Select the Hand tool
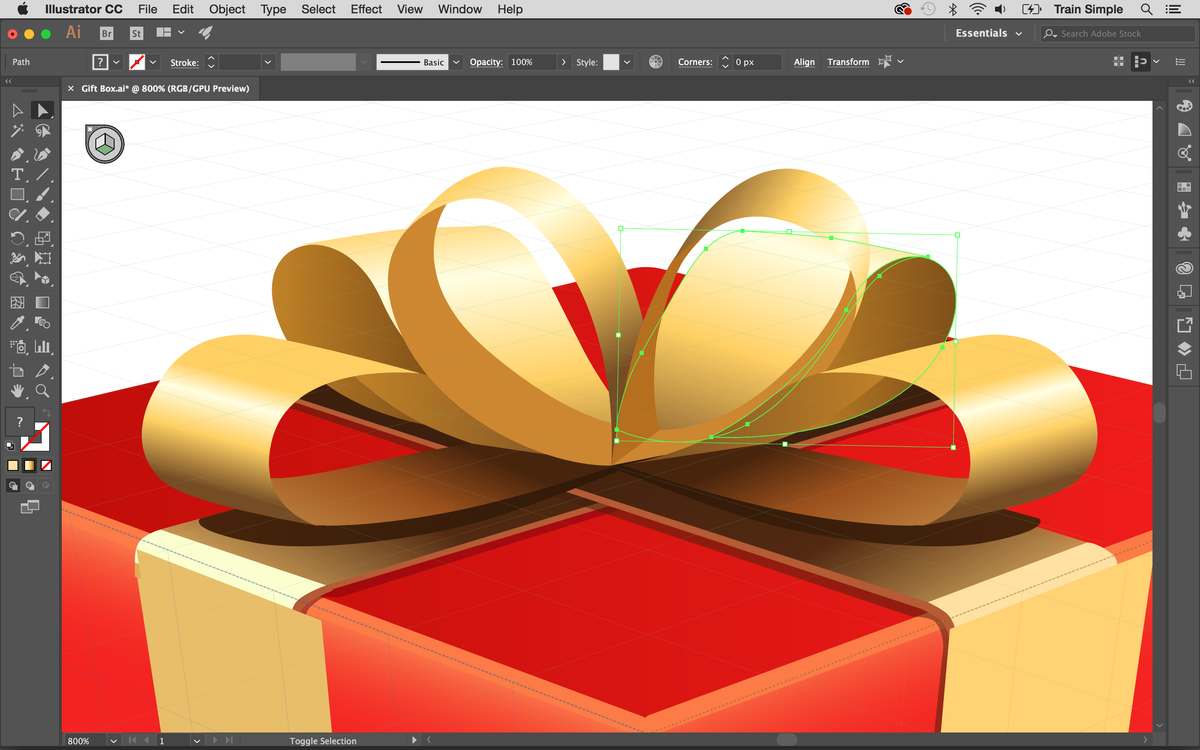This screenshot has width=1200, height=750. (x=18, y=391)
